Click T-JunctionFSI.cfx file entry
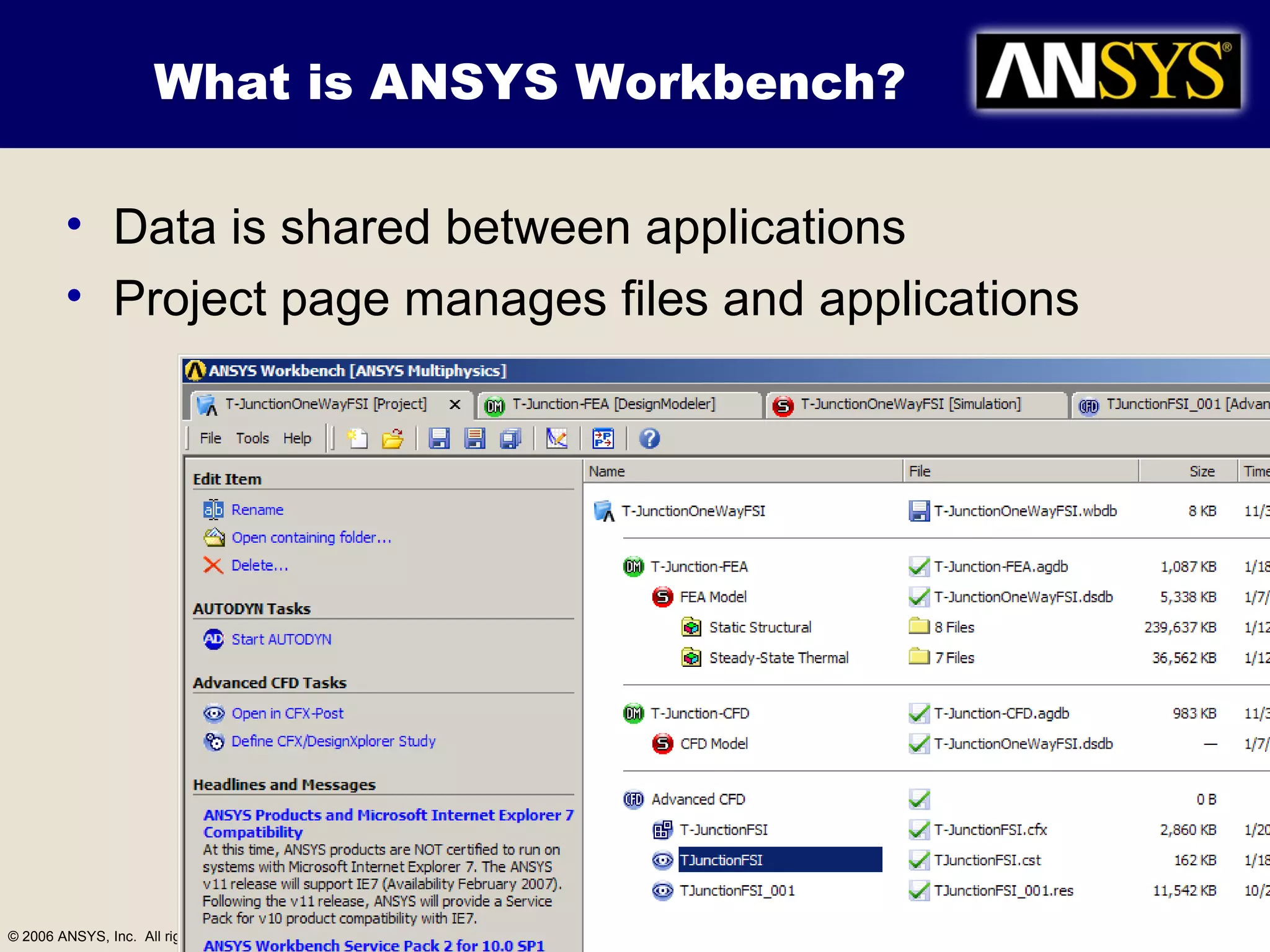 (x=990, y=830)
